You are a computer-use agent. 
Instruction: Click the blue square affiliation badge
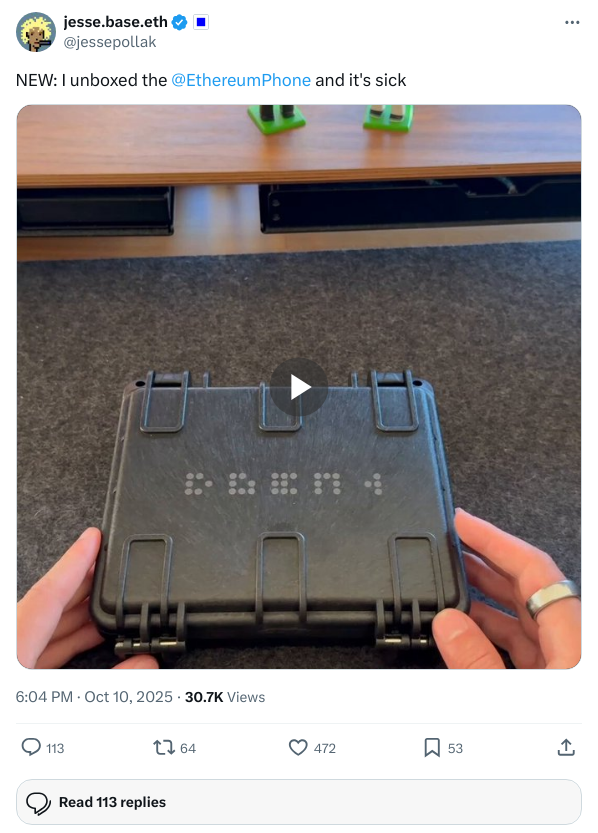[x=201, y=22]
